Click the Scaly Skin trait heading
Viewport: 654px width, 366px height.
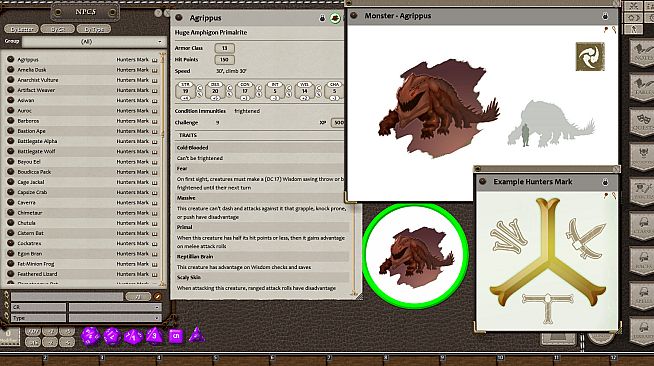[x=189, y=277]
